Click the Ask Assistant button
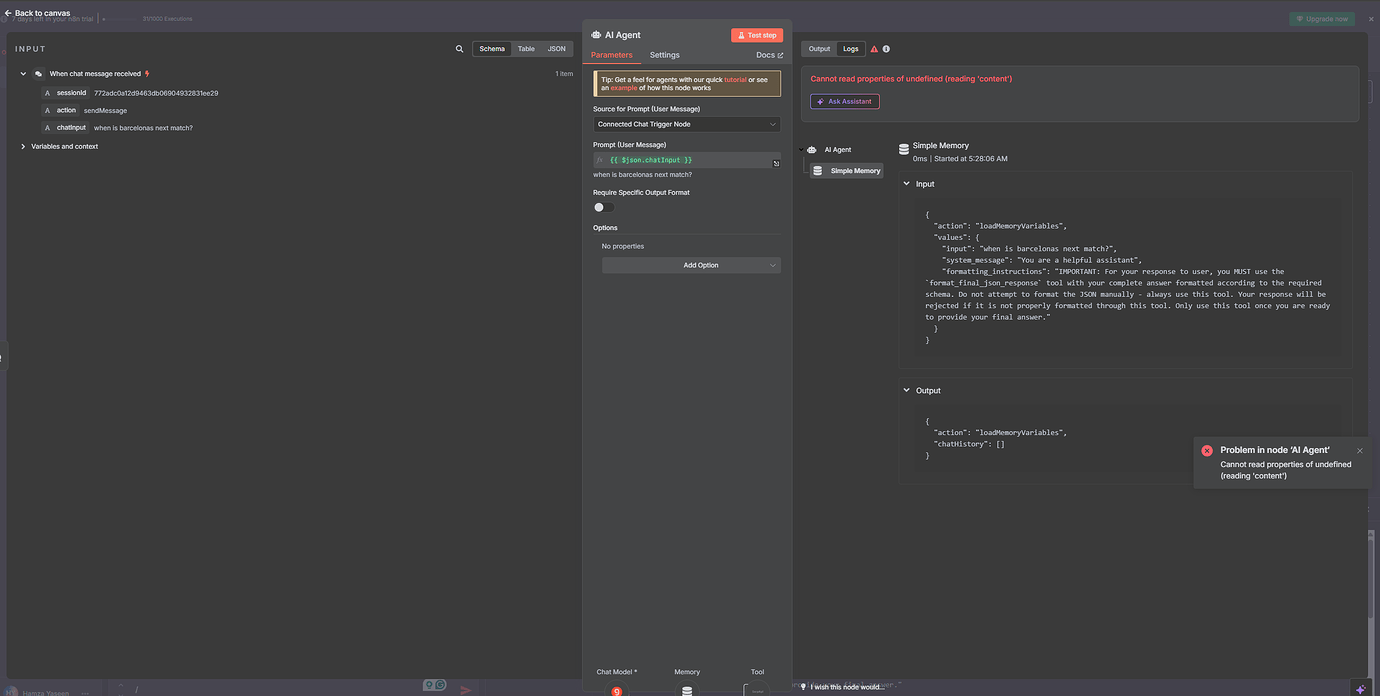 [x=844, y=101]
